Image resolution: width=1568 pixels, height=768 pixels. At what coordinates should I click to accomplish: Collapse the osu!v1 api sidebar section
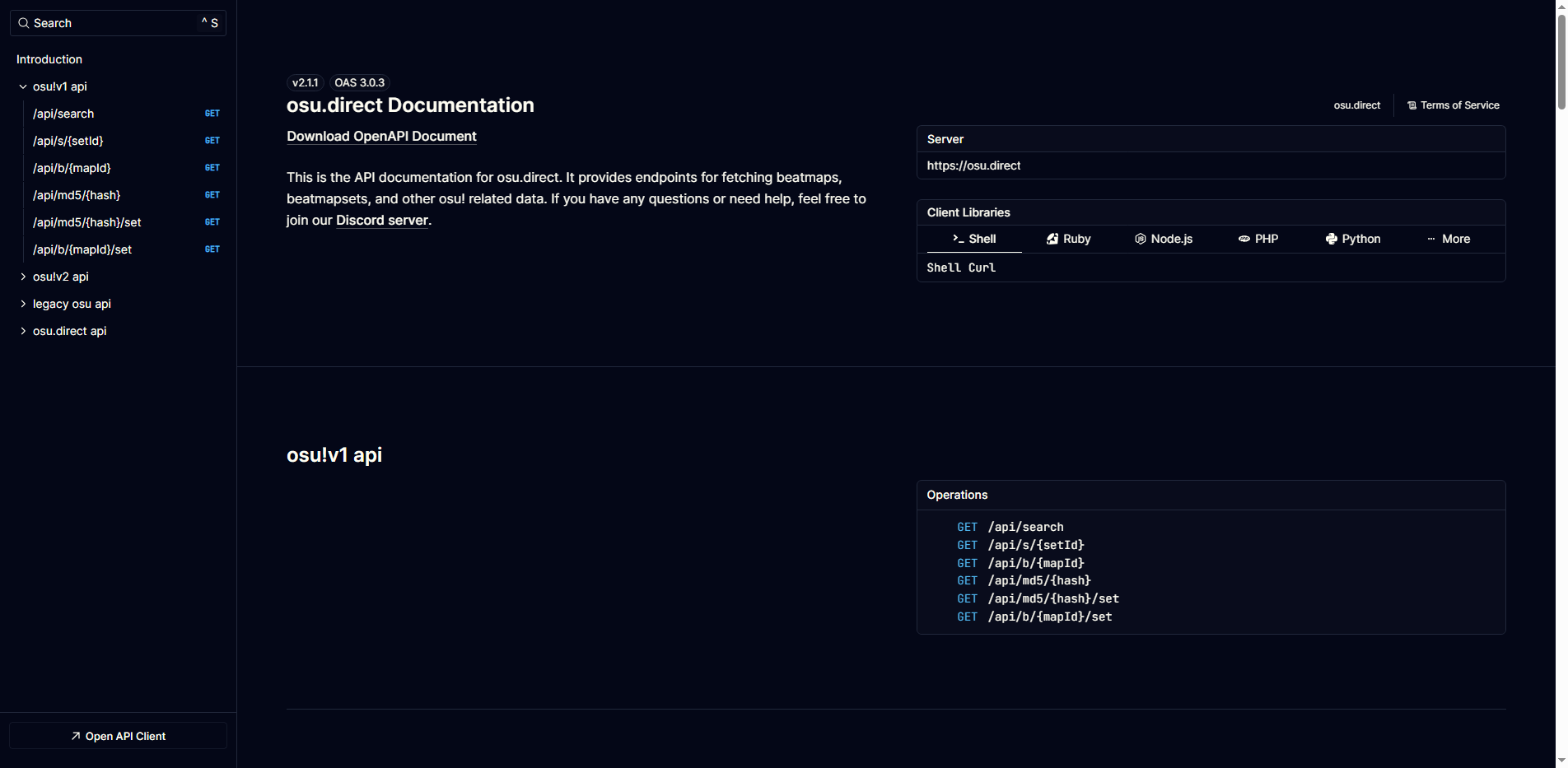coord(23,86)
